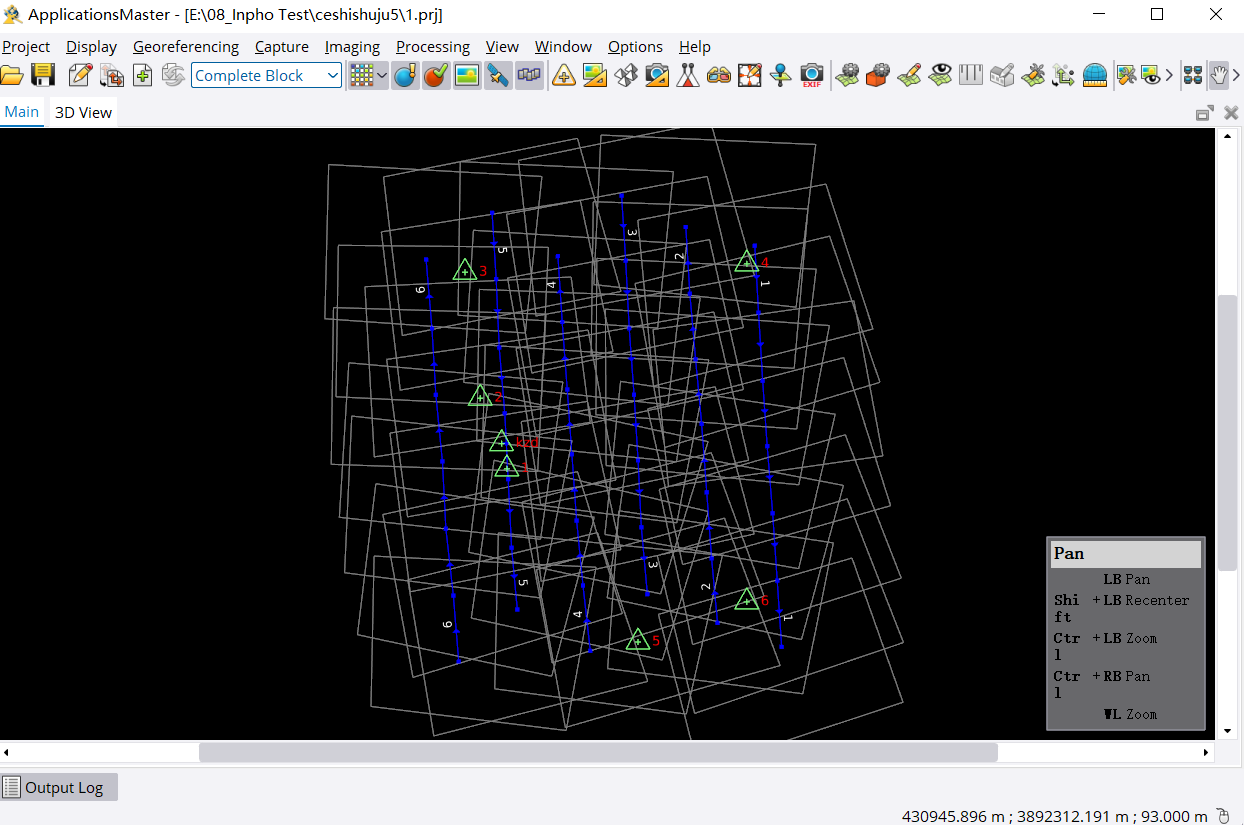Screen dimensions: 1244x825
Task: Save project with the floppy disk icon
Action: tap(42, 75)
